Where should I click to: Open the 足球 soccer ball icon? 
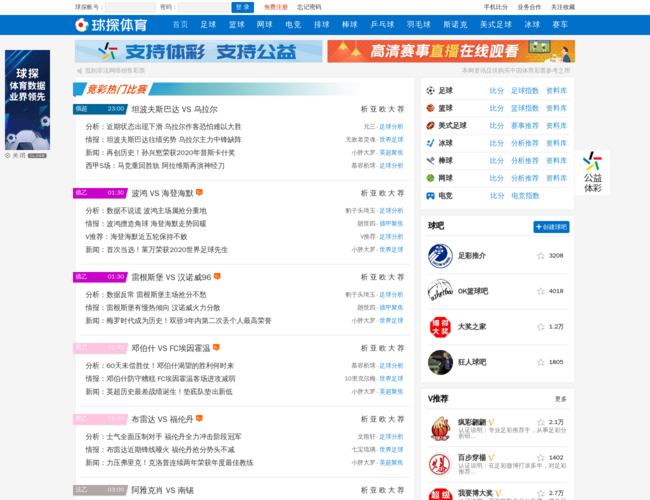430,90
